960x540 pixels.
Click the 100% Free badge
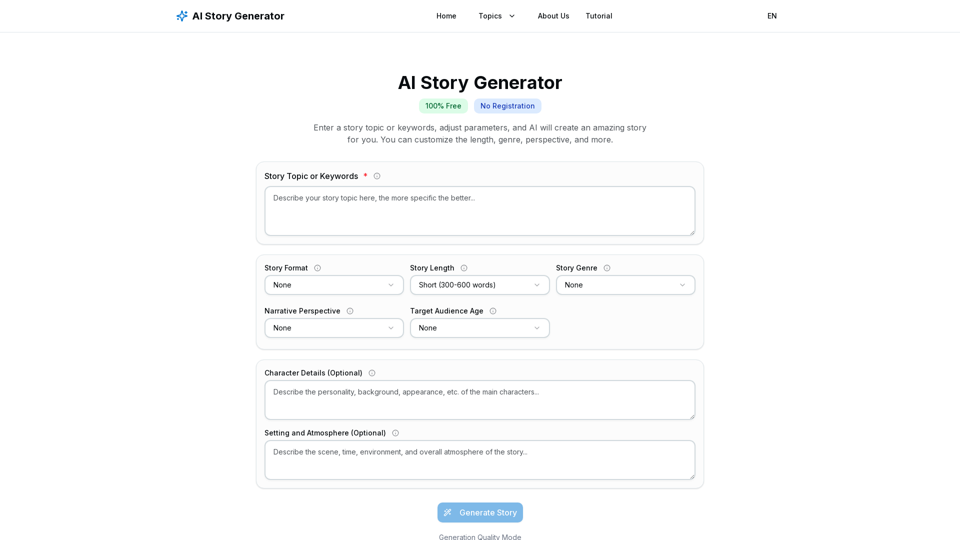[443, 106]
